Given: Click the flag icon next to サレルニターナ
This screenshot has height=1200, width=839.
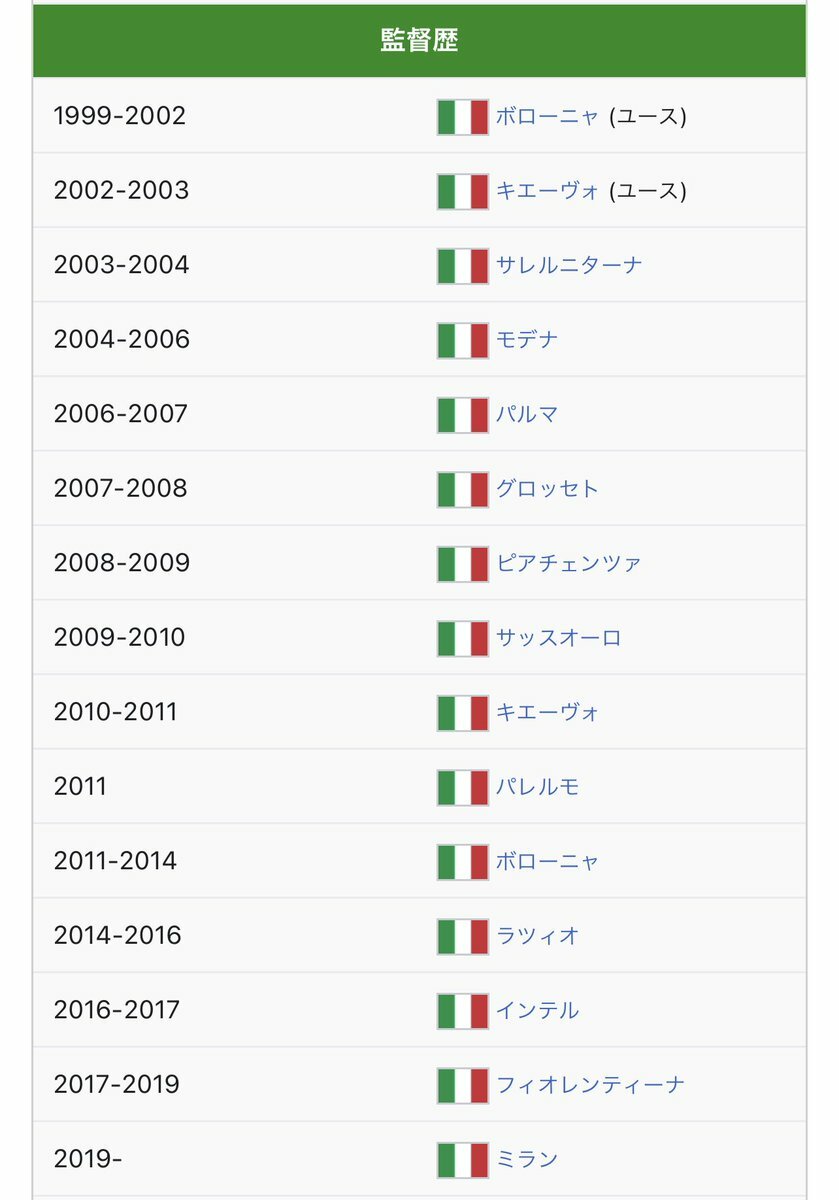Looking at the screenshot, I should (x=462, y=266).
